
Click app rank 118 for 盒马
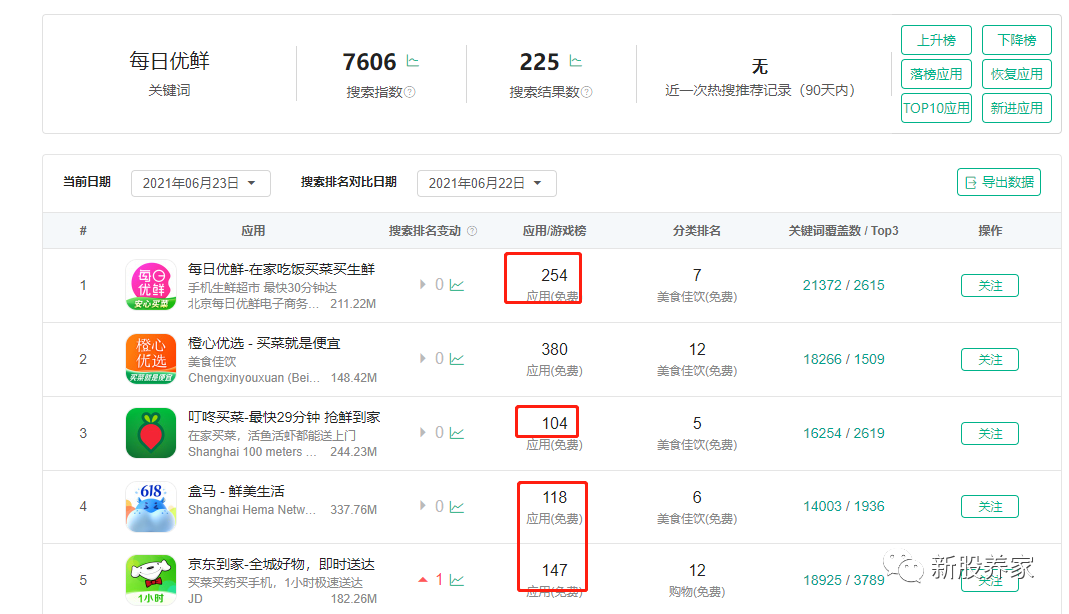click(x=554, y=497)
